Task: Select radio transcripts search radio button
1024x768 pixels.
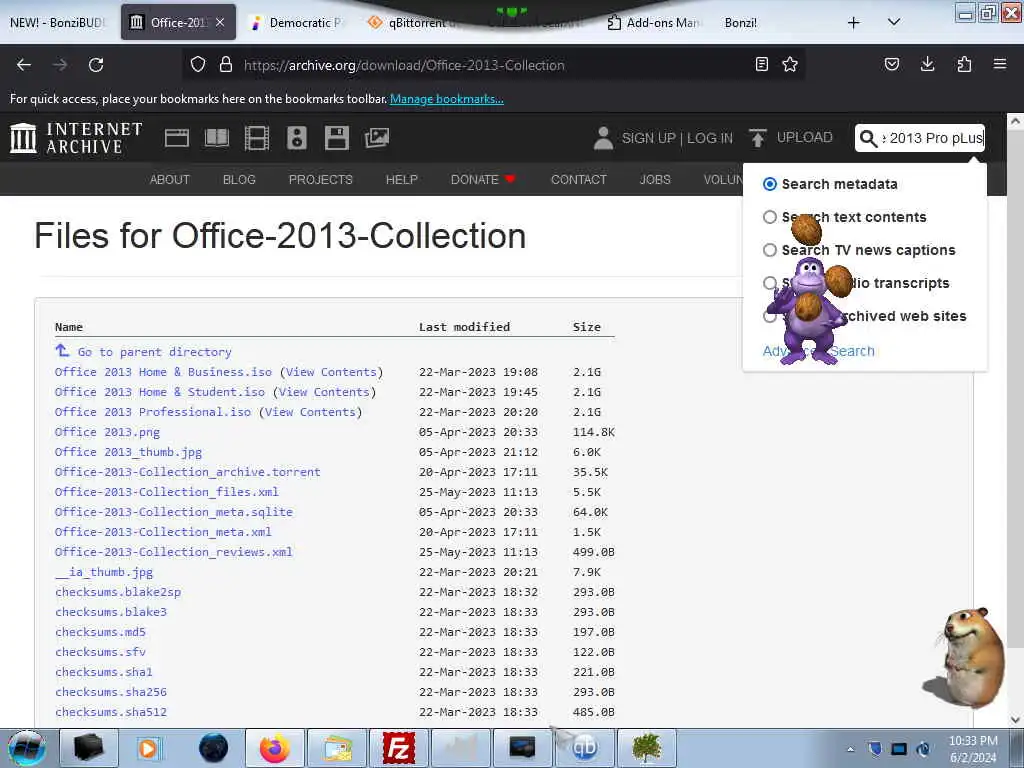Action: tap(770, 283)
